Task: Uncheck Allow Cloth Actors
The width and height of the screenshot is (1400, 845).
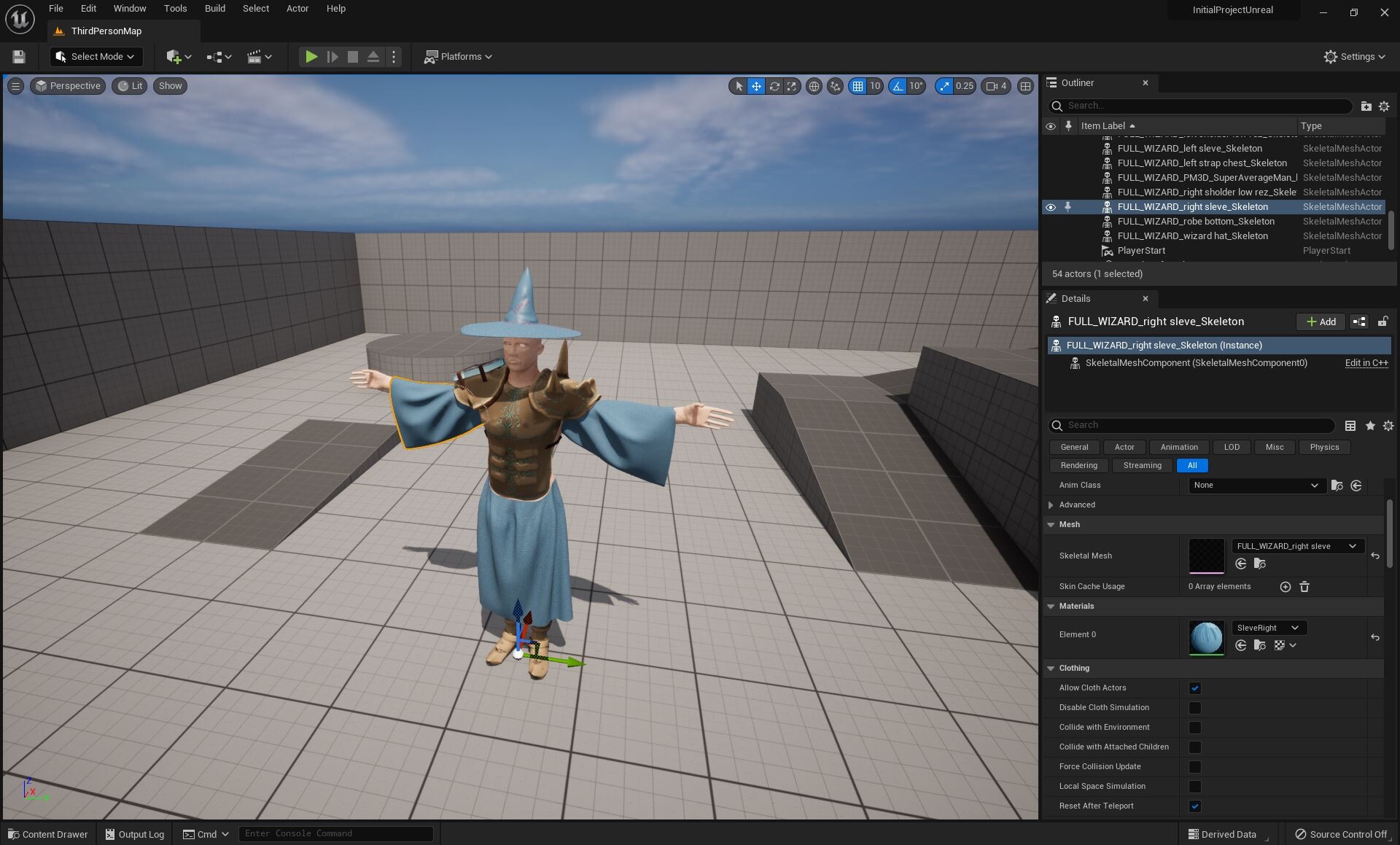Action: (1194, 688)
